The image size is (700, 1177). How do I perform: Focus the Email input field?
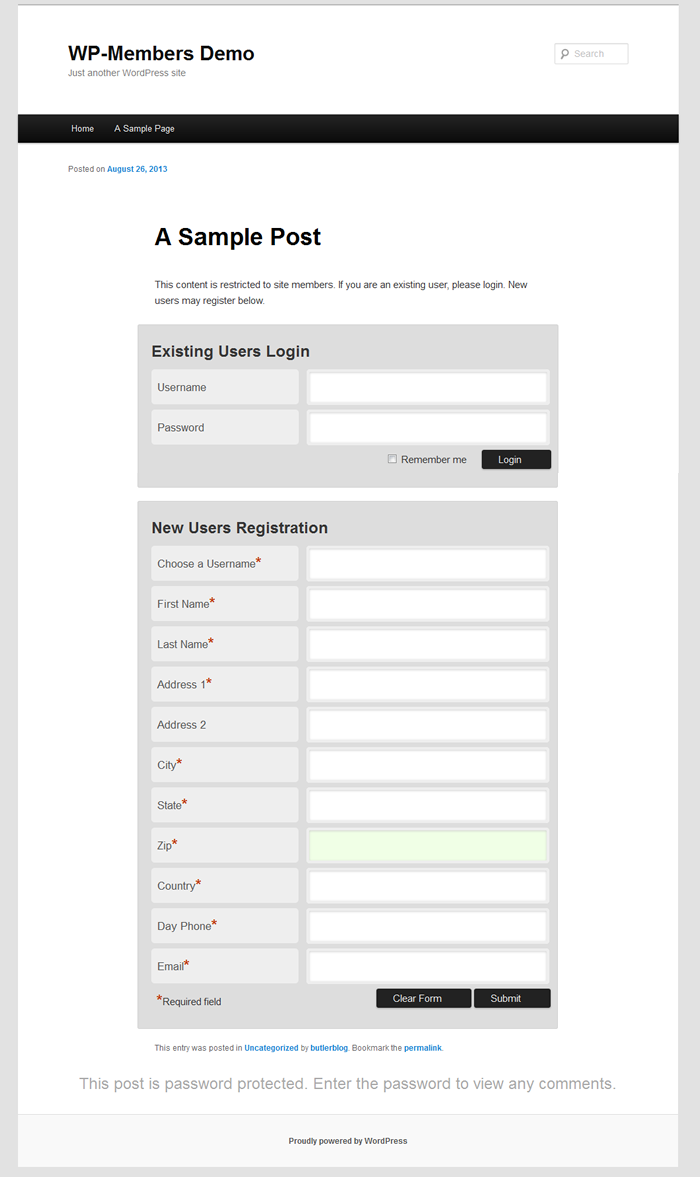pyautogui.click(x=428, y=967)
